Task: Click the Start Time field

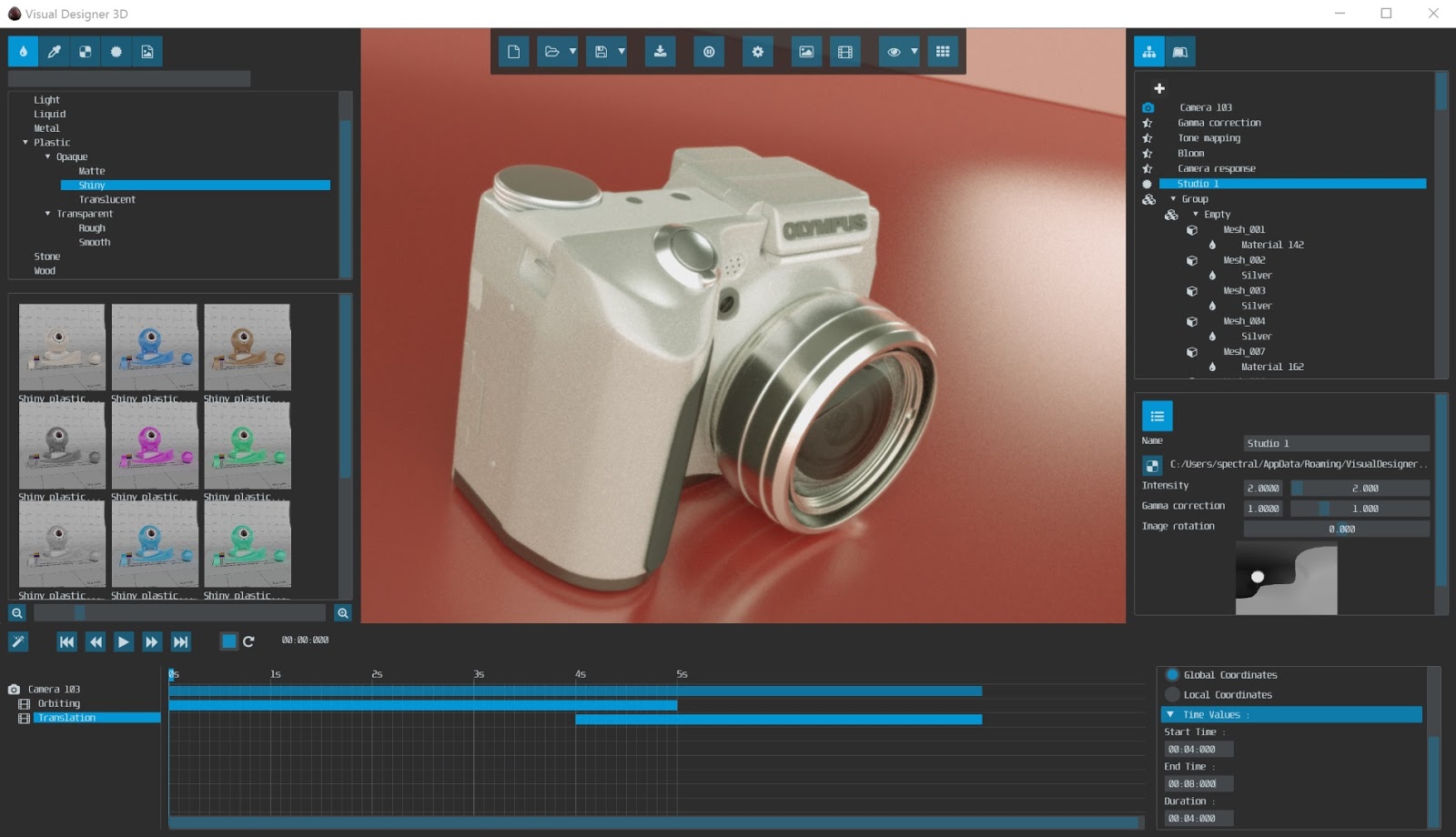Action: (1198, 750)
